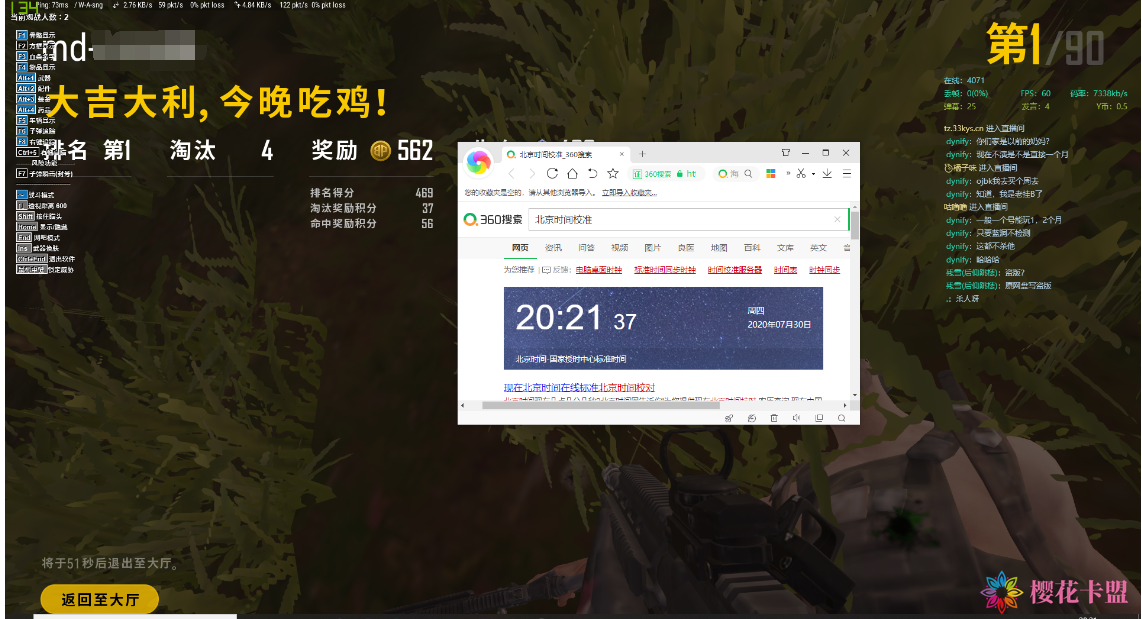Click the bookmark star icon
Image resolution: width=1142 pixels, height=619 pixels.
(612, 173)
